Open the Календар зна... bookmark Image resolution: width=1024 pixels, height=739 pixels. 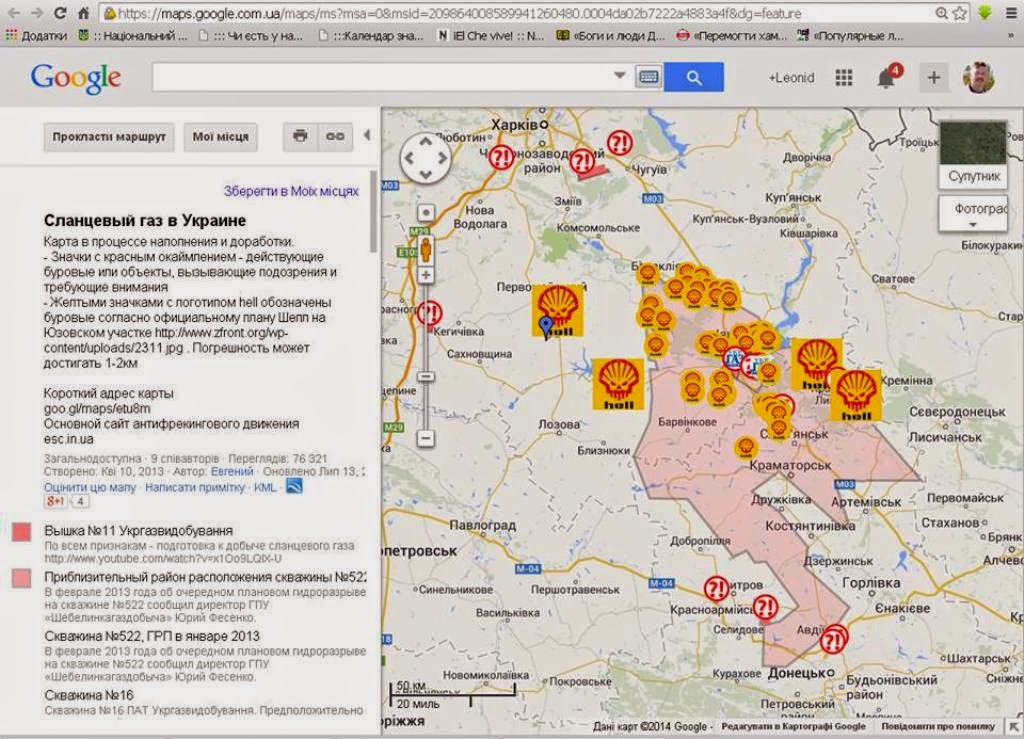click(371, 36)
